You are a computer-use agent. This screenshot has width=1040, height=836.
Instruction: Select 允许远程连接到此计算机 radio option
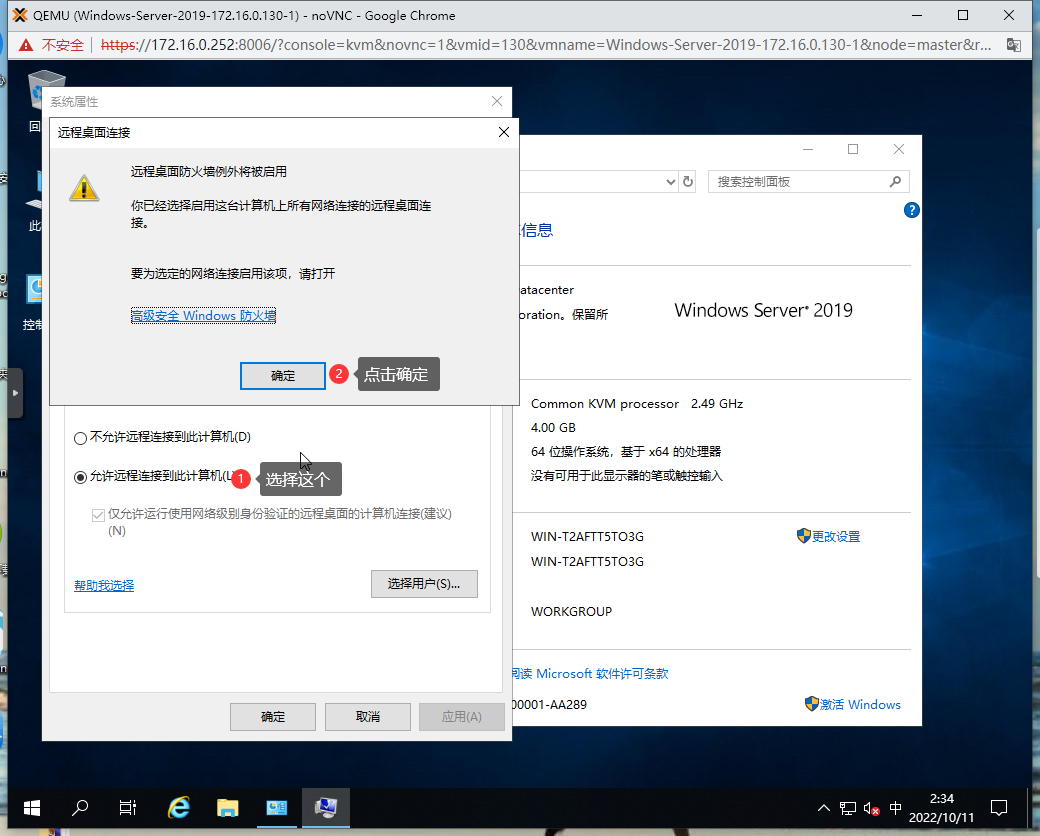[x=80, y=477]
